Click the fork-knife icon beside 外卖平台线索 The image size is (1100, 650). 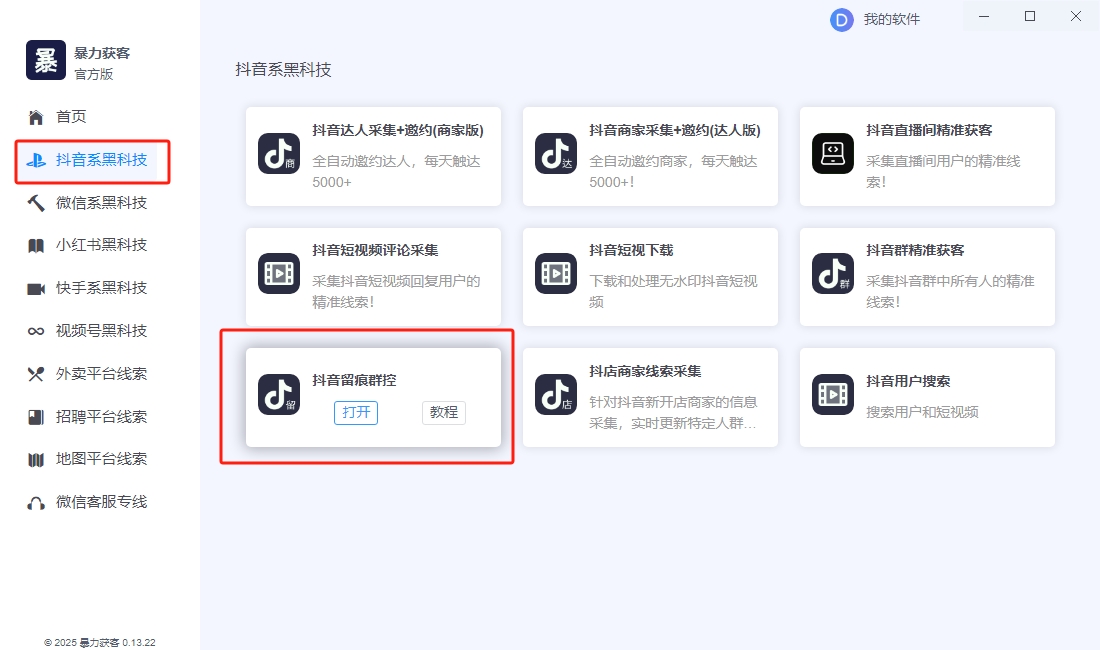(x=36, y=374)
